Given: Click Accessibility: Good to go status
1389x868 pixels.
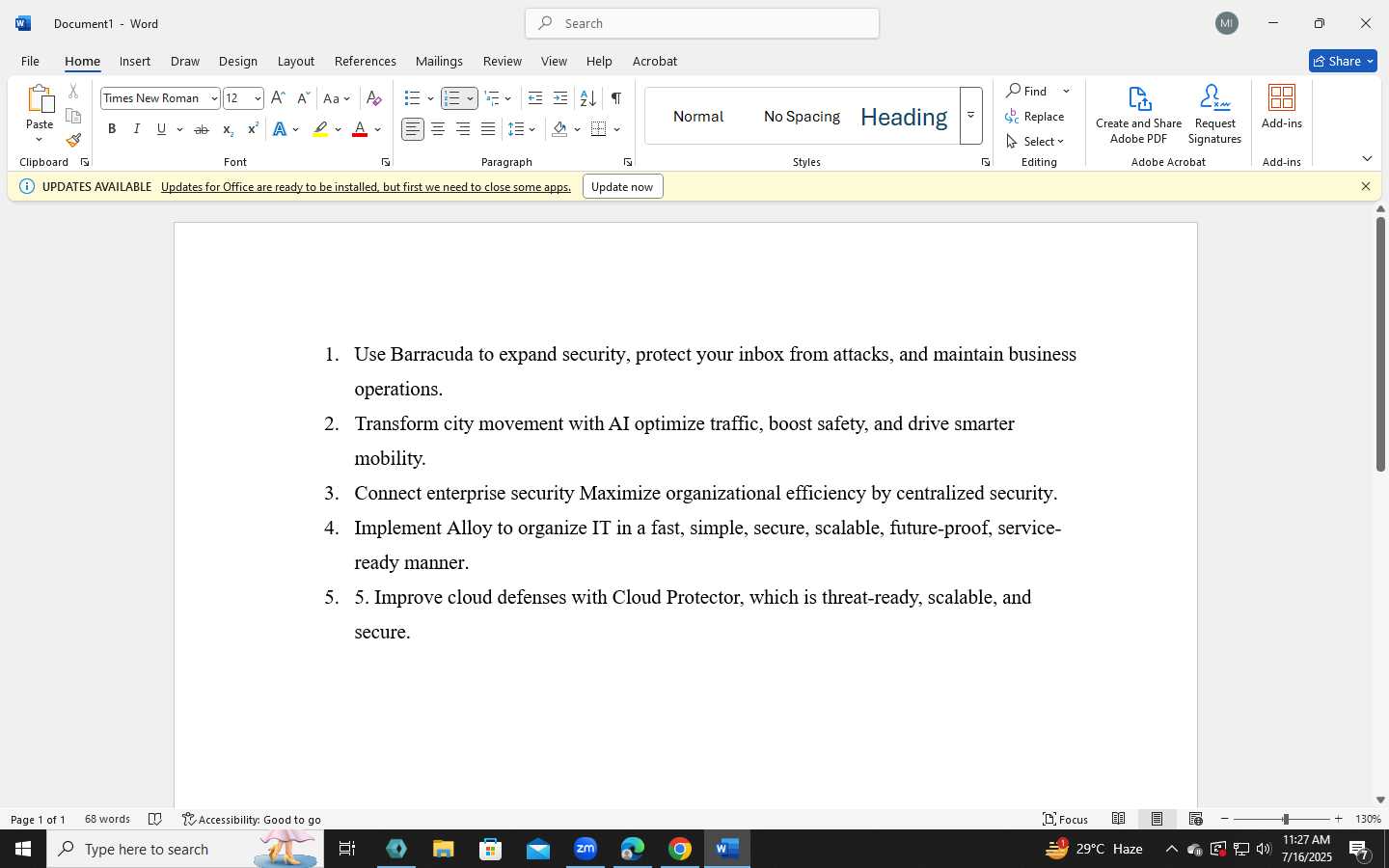Looking at the screenshot, I should tap(252, 820).
